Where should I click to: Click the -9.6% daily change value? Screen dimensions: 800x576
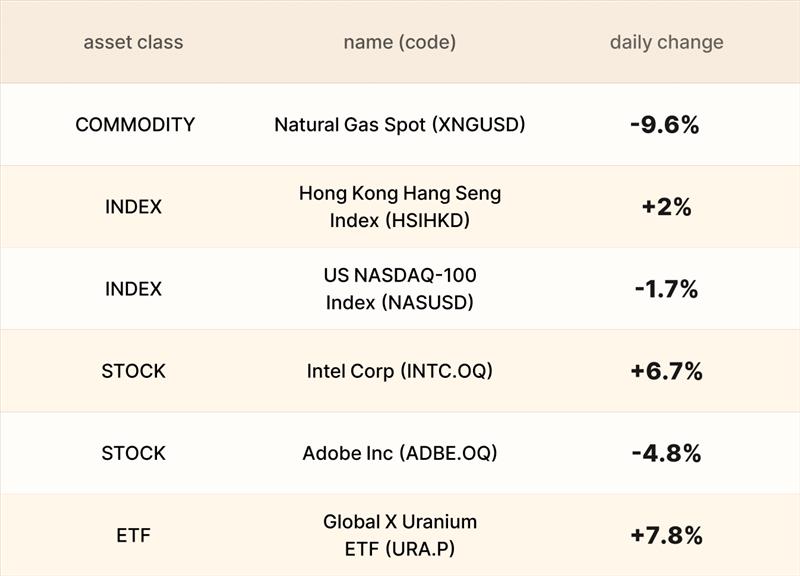[x=666, y=125]
